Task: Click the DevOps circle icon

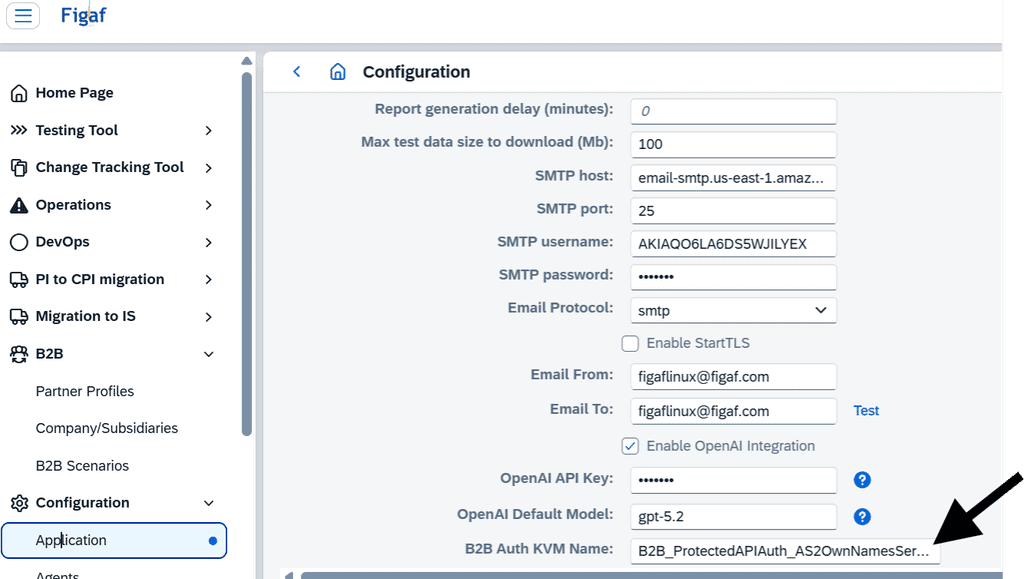Action: (19, 242)
